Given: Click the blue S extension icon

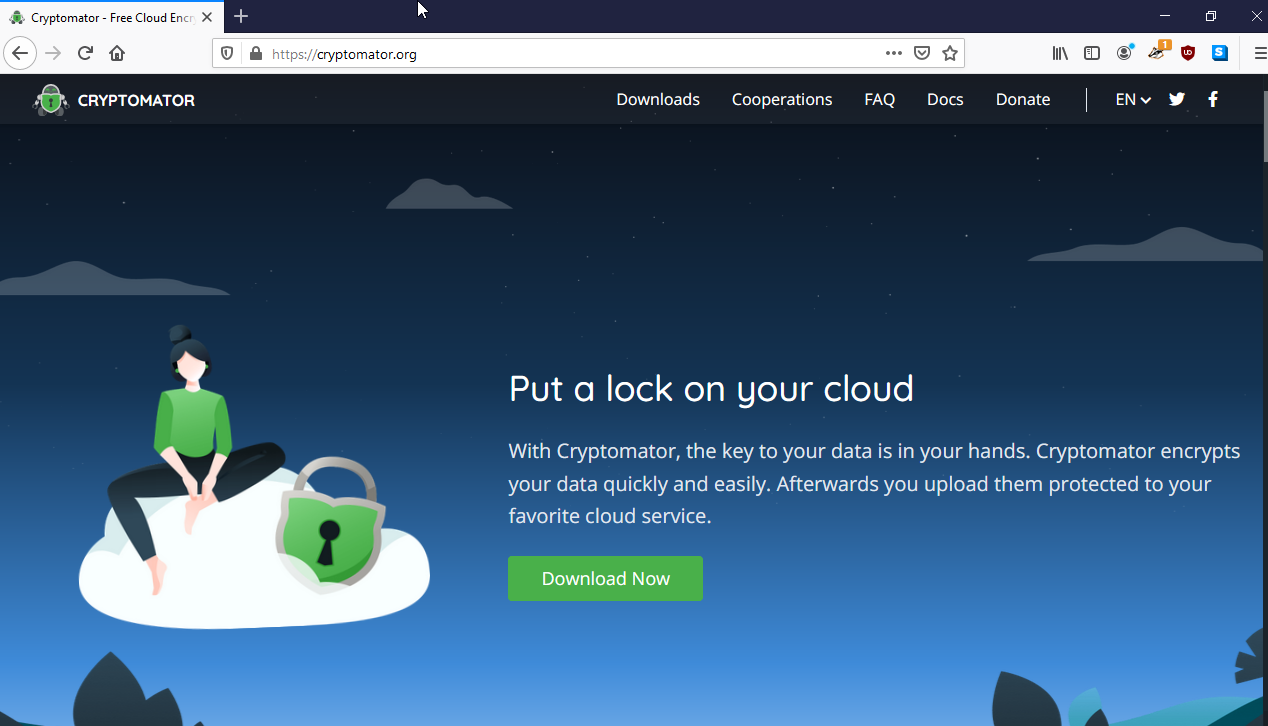Looking at the screenshot, I should (1220, 54).
